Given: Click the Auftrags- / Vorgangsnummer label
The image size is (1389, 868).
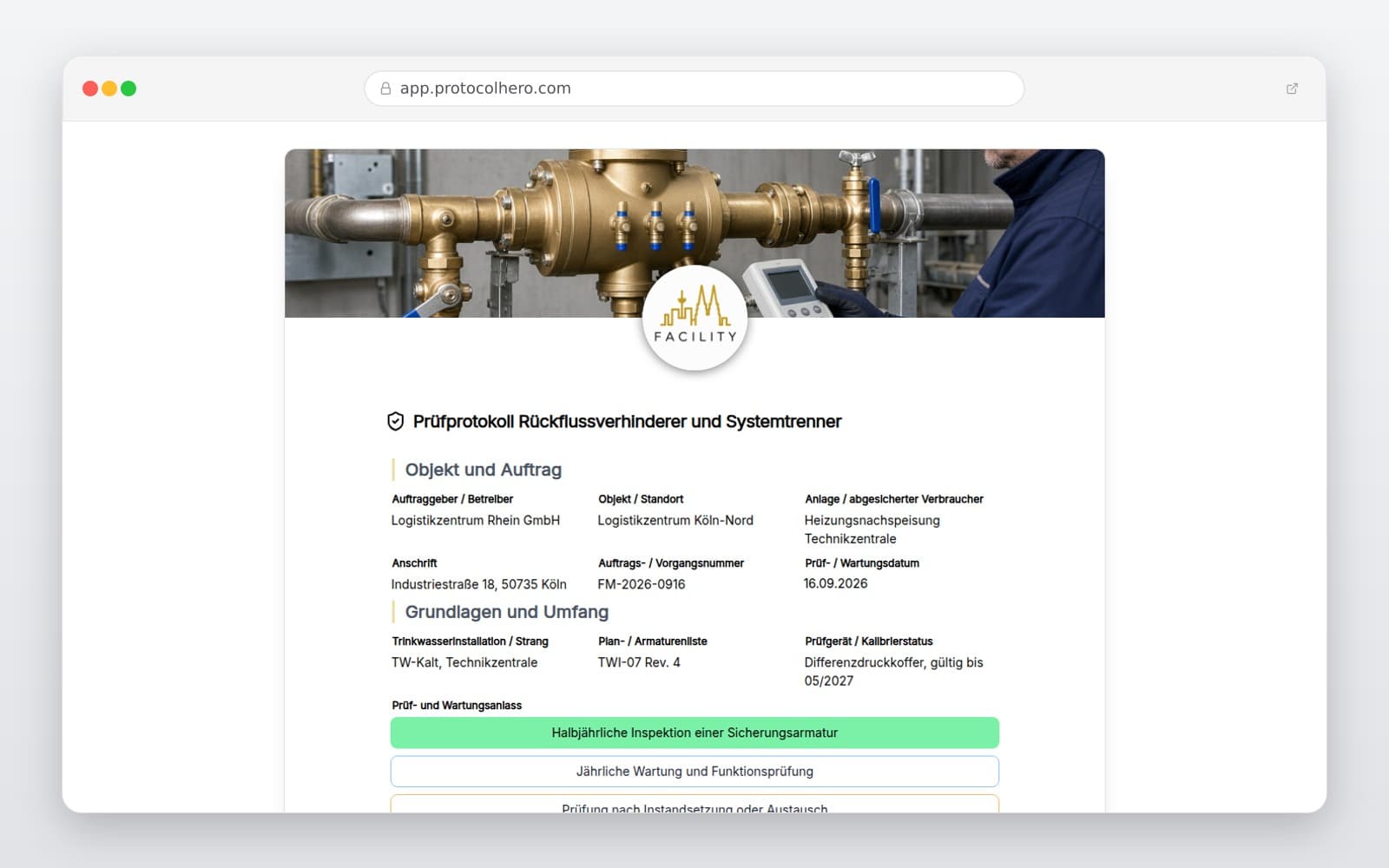Looking at the screenshot, I should click(671, 563).
